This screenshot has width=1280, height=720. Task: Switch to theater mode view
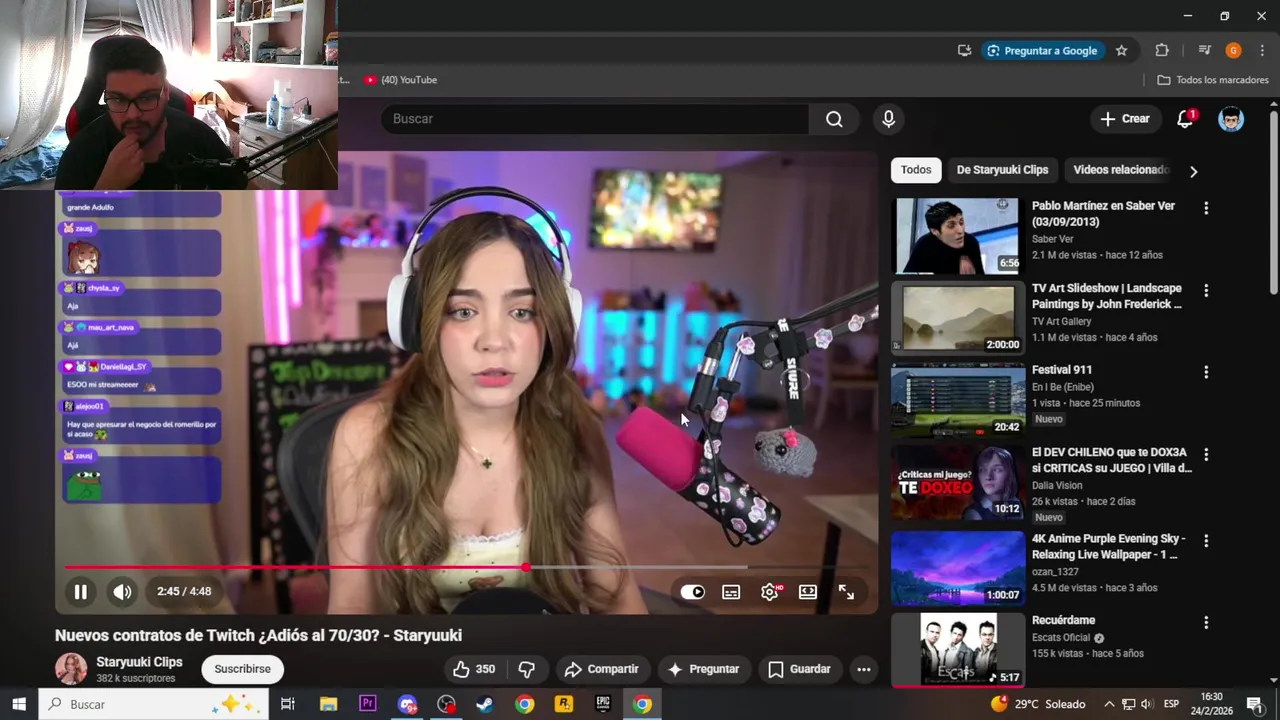point(808,592)
